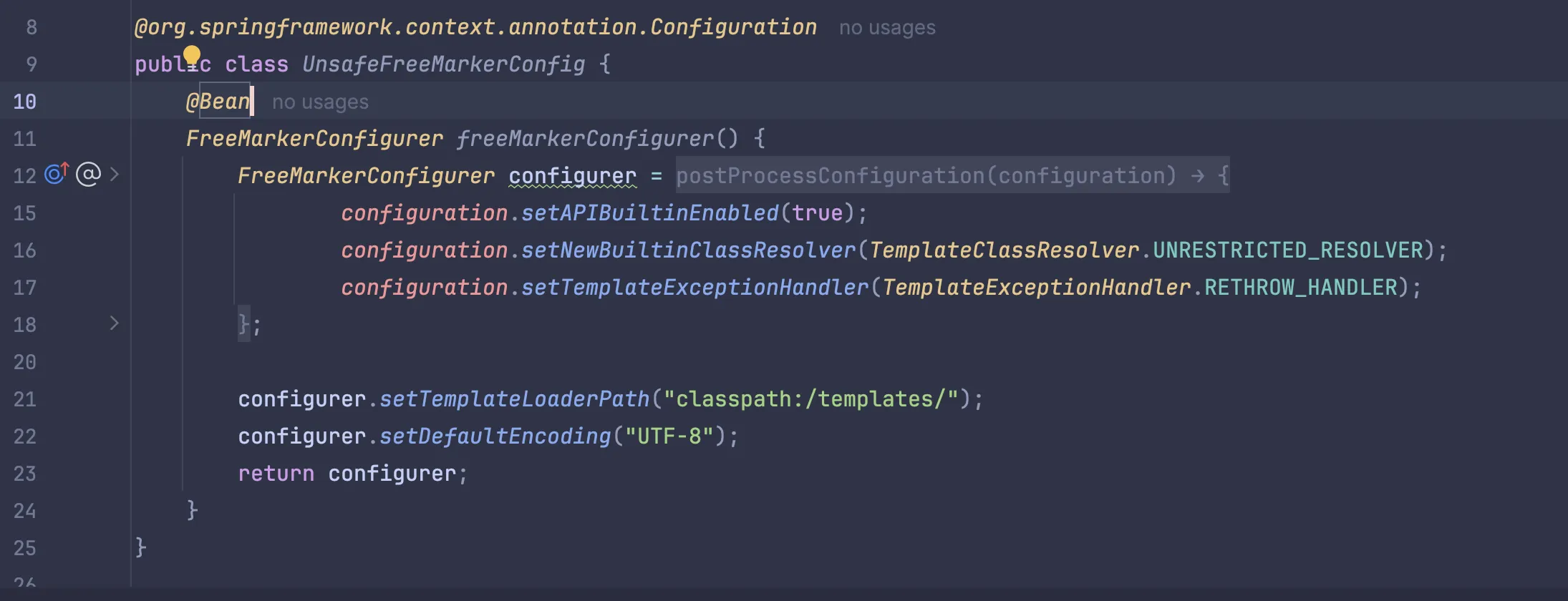Click the freeMarkerConfigurer method name on line 11
The width and height of the screenshot is (1568, 601).
pyautogui.click(x=586, y=139)
